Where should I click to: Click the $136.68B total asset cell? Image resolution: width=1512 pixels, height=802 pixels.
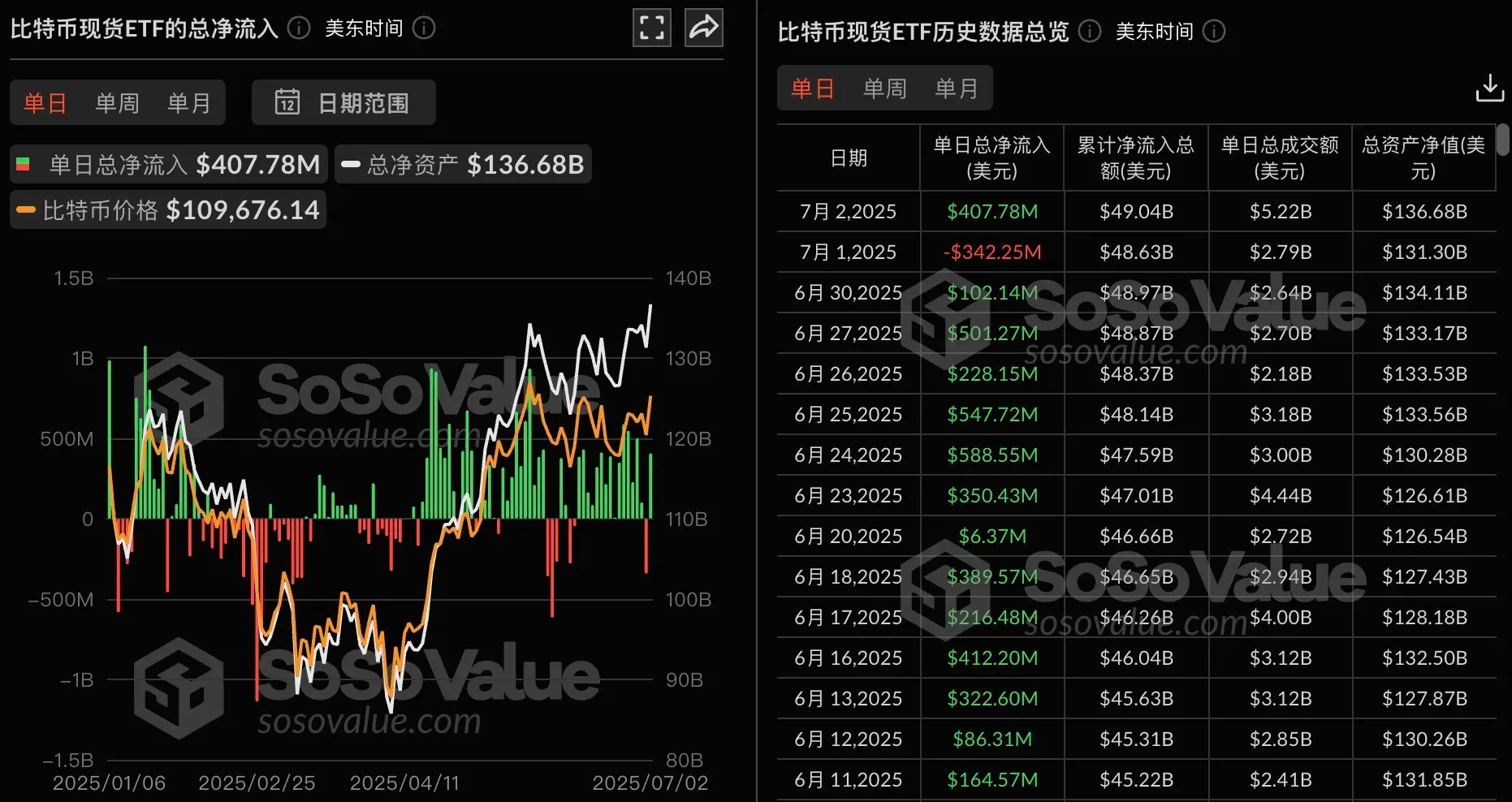pos(1423,211)
